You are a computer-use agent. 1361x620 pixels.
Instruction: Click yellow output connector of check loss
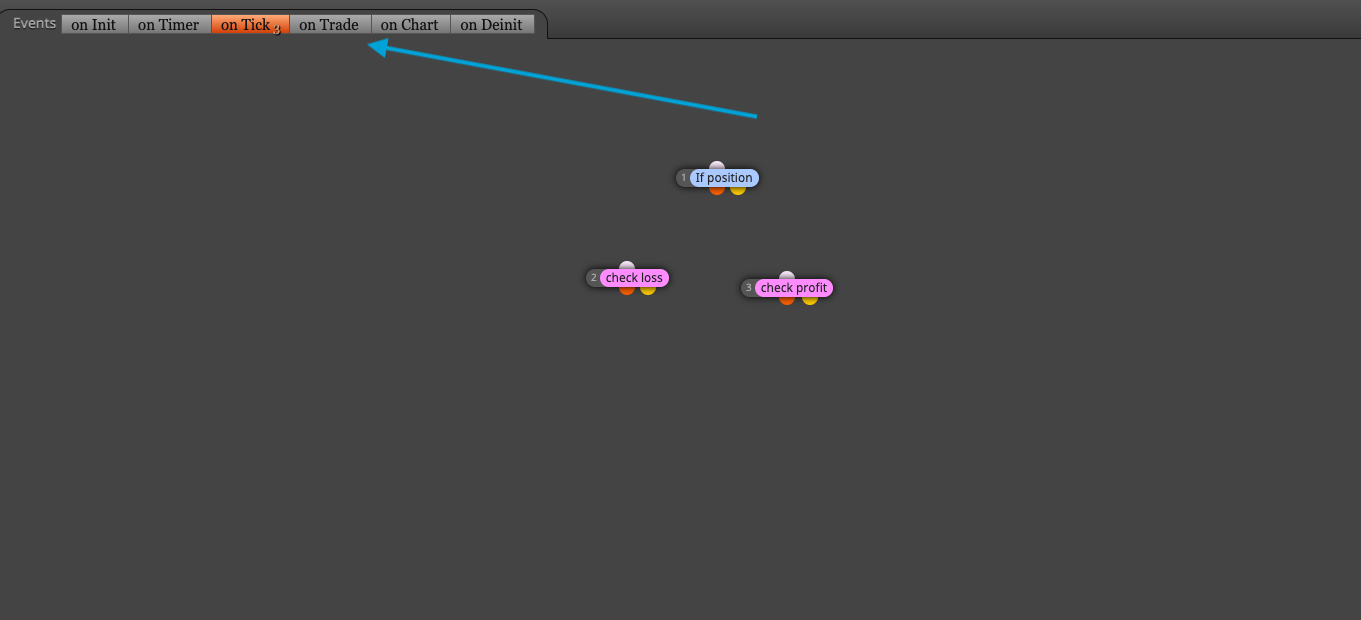(x=648, y=290)
